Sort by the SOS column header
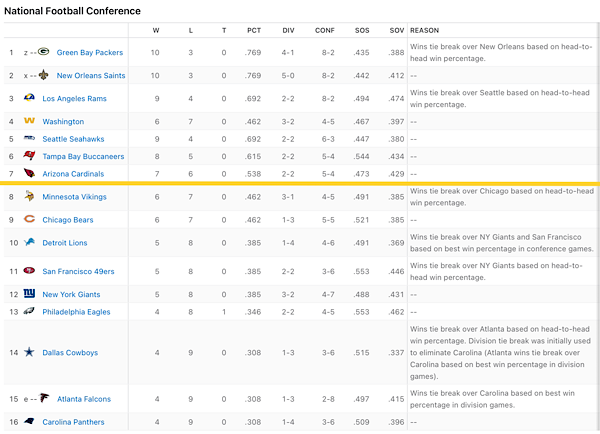 coord(362,30)
